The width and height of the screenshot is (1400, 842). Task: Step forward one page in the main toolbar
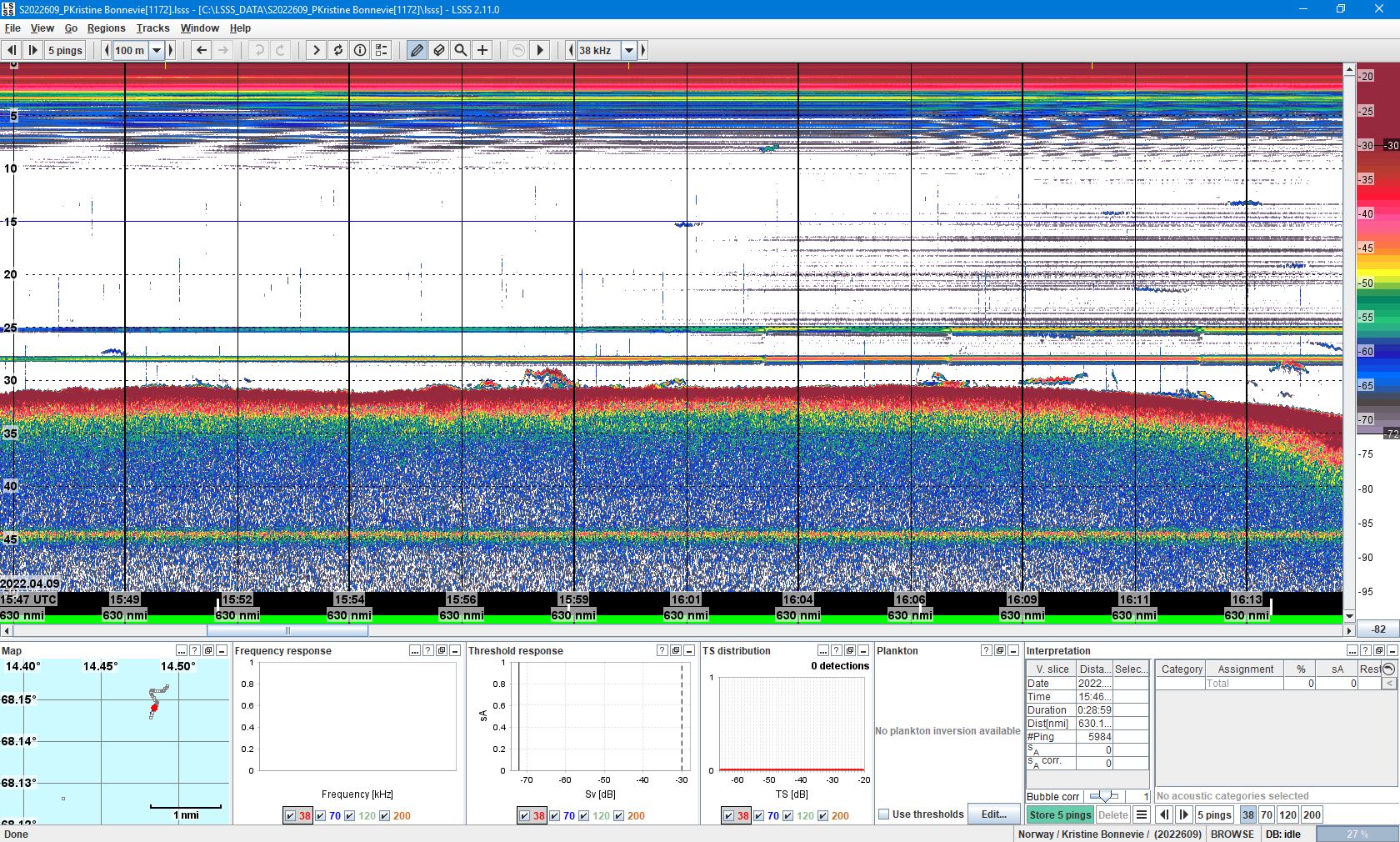click(32, 50)
